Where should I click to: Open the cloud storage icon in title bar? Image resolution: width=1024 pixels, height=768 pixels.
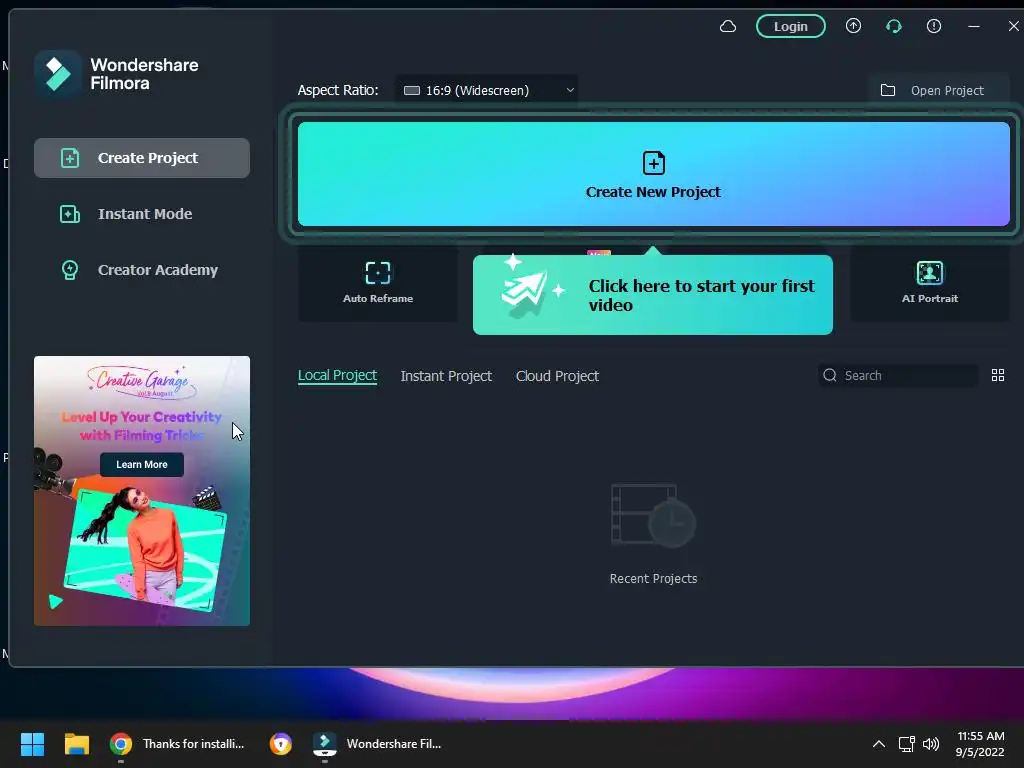point(728,26)
